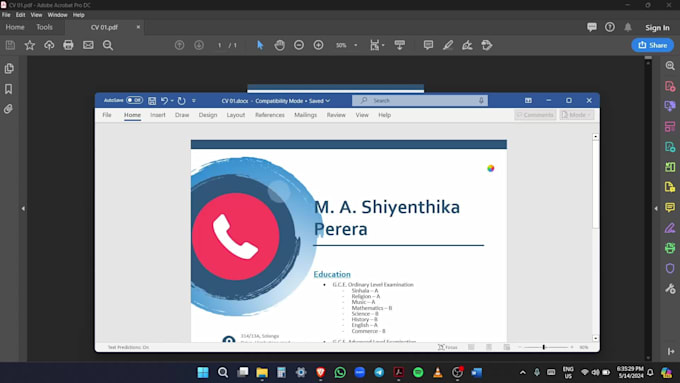Screen dimensions: 680x383
Task: Choose the selection arrow tool in Acrobat
Action: 260,45
